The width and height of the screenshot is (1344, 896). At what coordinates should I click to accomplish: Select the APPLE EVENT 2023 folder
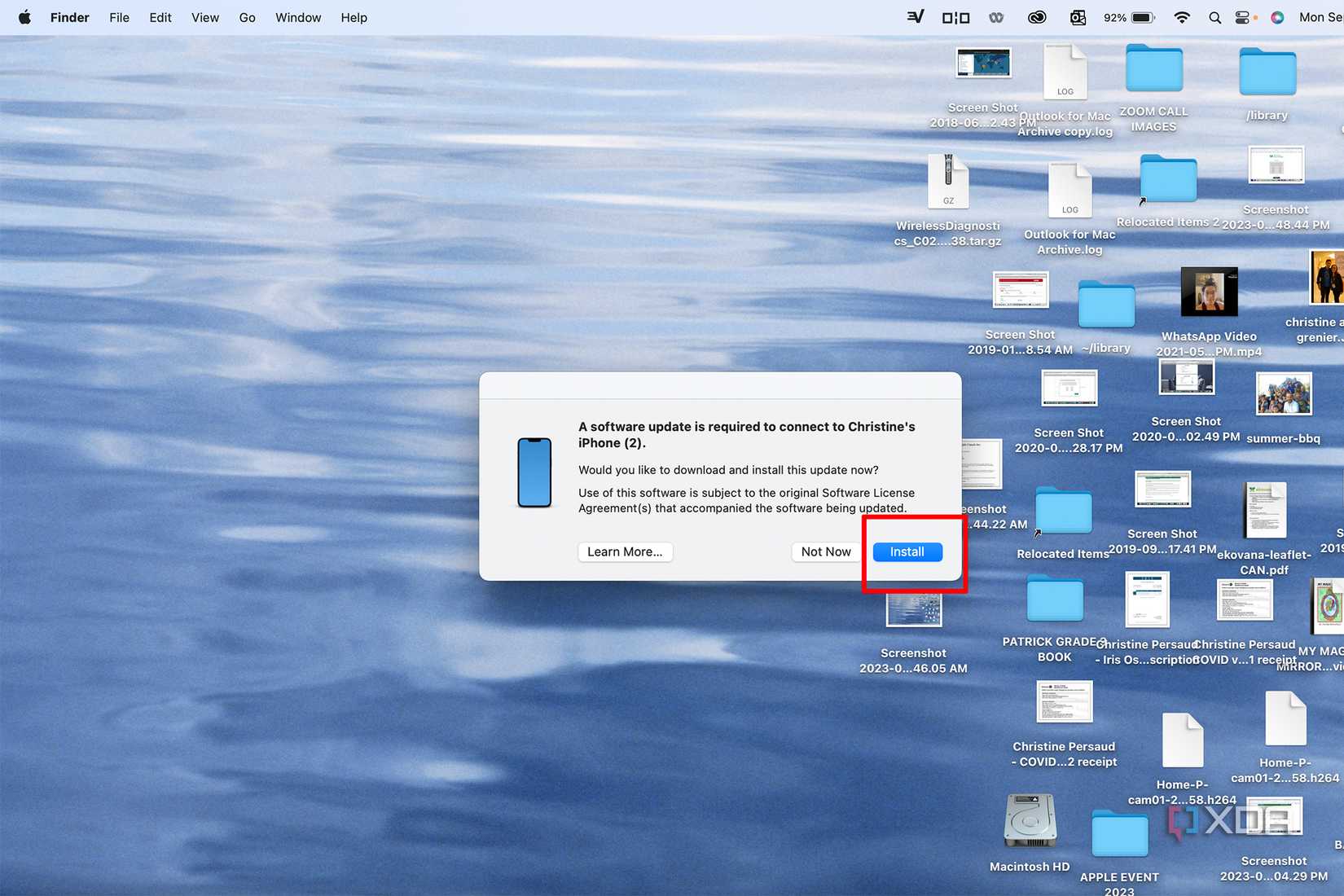1119,833
